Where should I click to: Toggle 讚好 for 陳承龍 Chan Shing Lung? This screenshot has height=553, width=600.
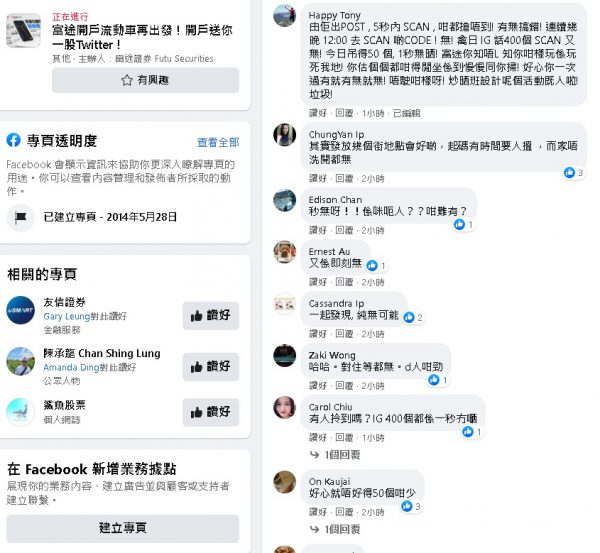tap(211, 367)
